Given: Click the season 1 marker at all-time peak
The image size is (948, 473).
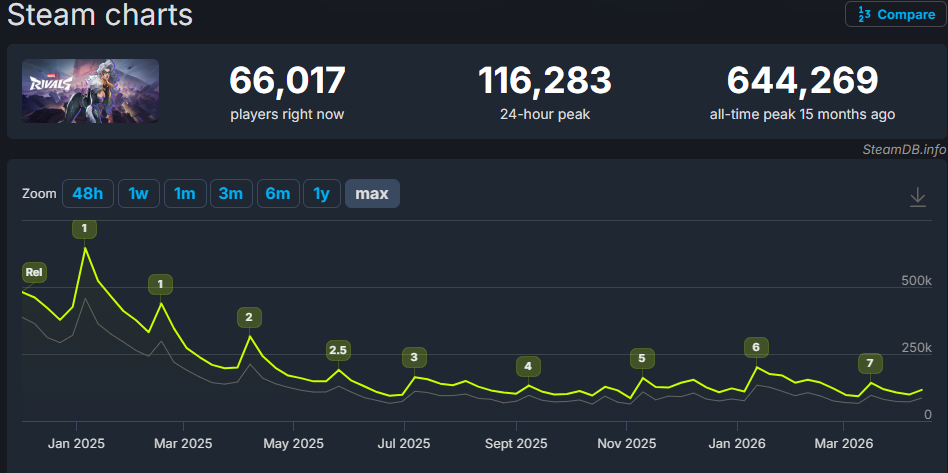Looking at the screenshot, I should pyautogui.click(x=85, y=228).
